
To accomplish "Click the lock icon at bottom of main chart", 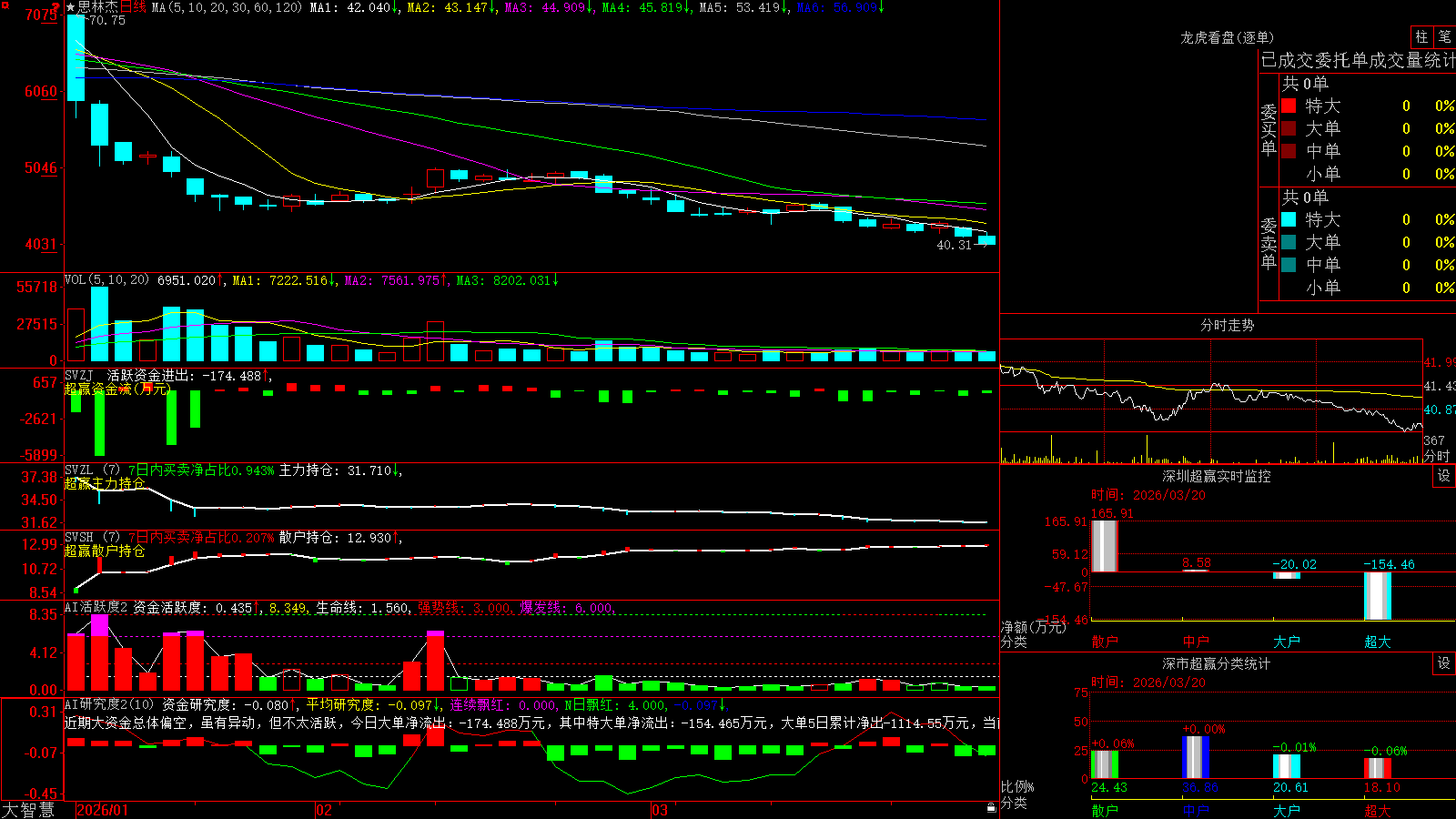I will click(x=992, y=807).
